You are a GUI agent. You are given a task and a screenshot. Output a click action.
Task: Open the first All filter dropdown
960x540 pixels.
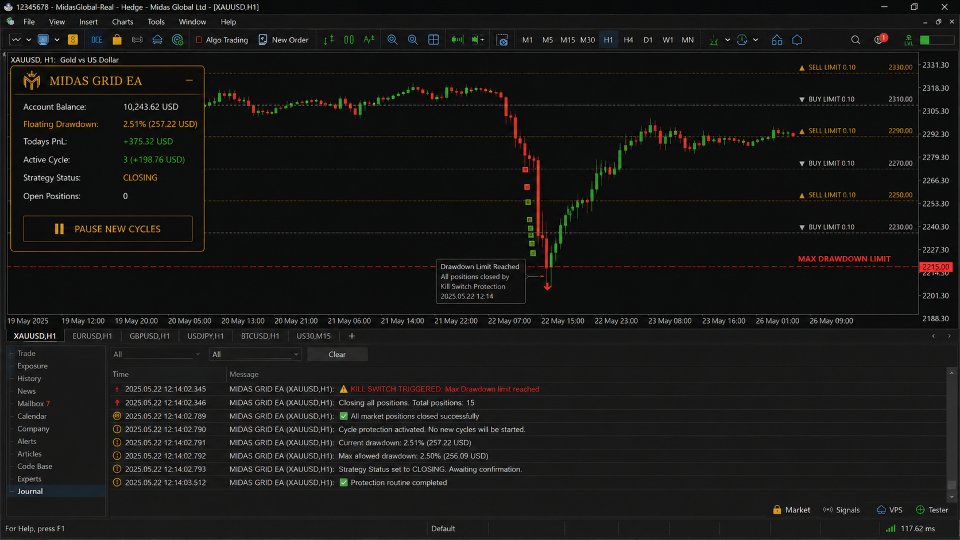tap(157, 354)
